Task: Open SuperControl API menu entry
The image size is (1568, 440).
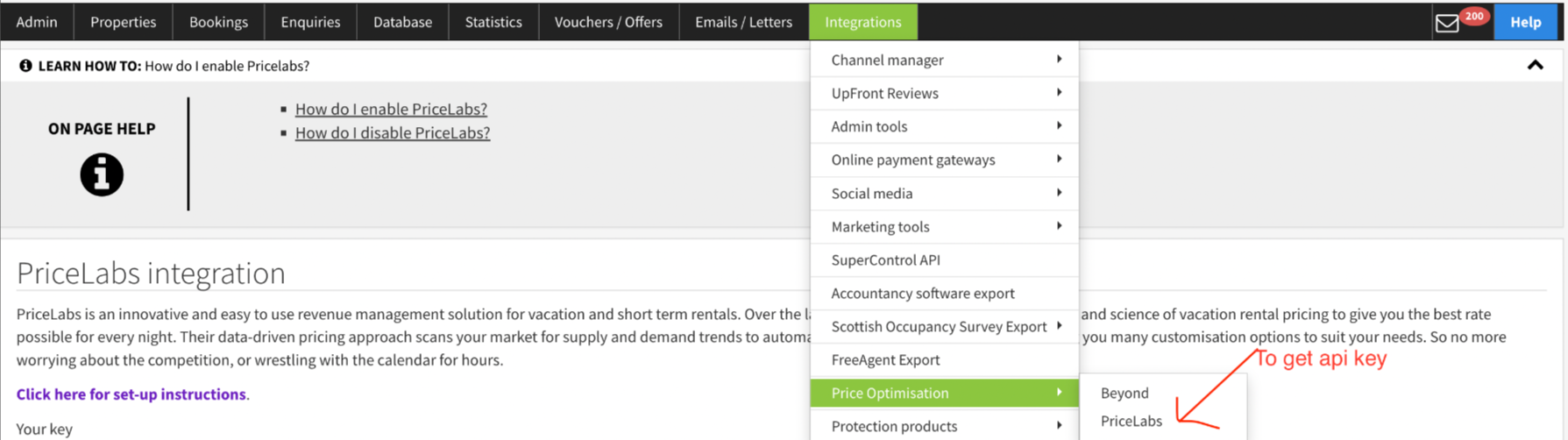Action: pyautogui.click(x=944, y=259)
